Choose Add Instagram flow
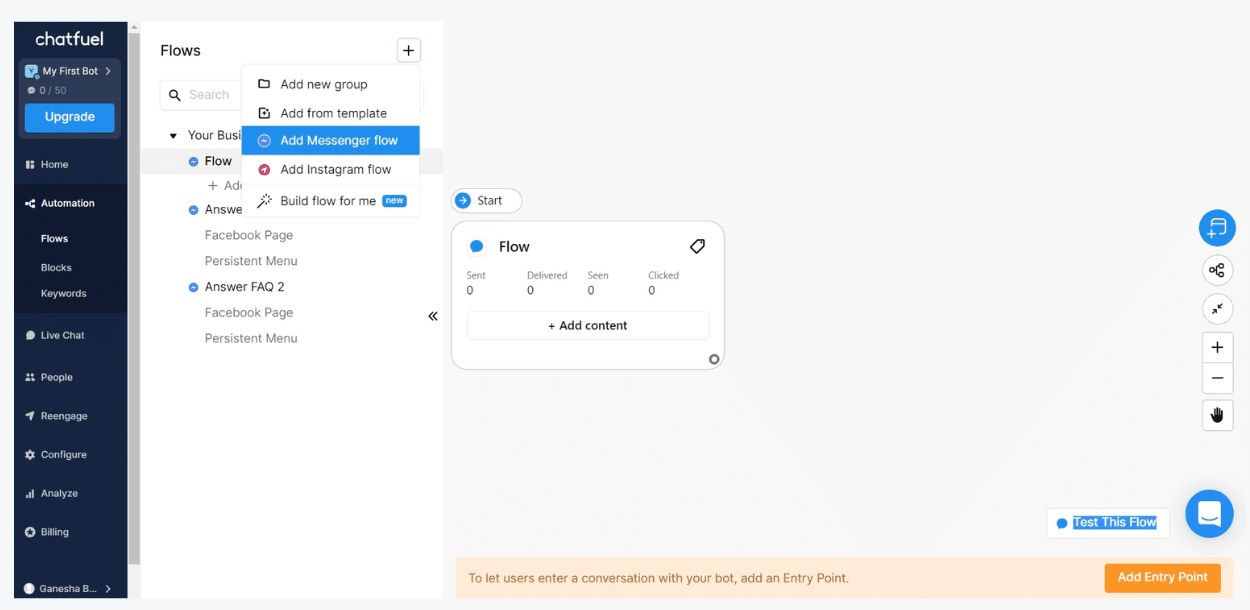The image size is (1250, 610). coord(331,170)
